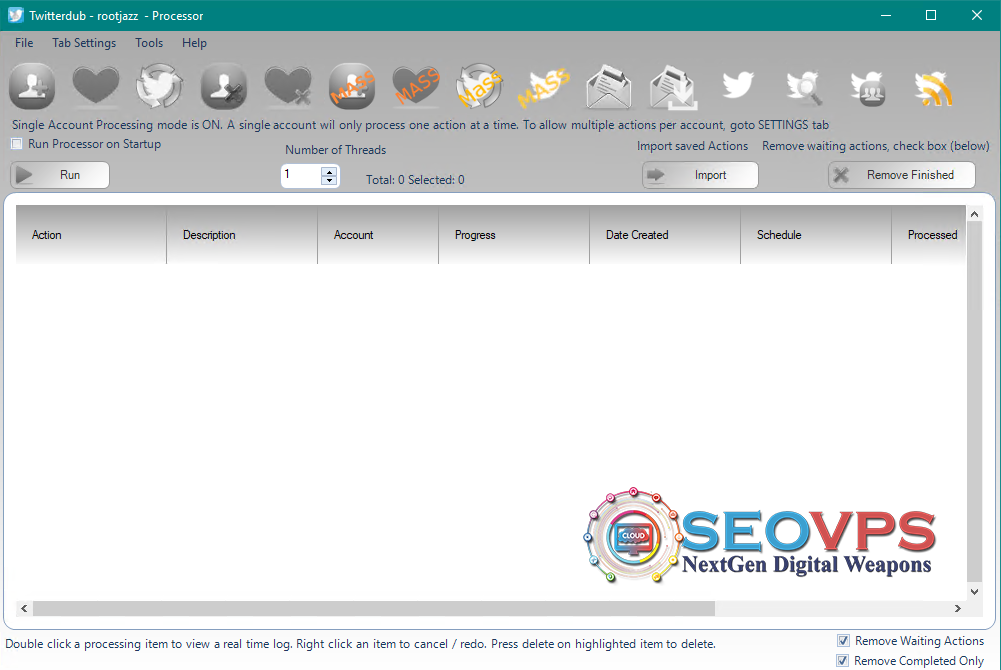Click the vertical scrollbar up arrow
The height and width of the screenshot is (670, 1001).
974,214
